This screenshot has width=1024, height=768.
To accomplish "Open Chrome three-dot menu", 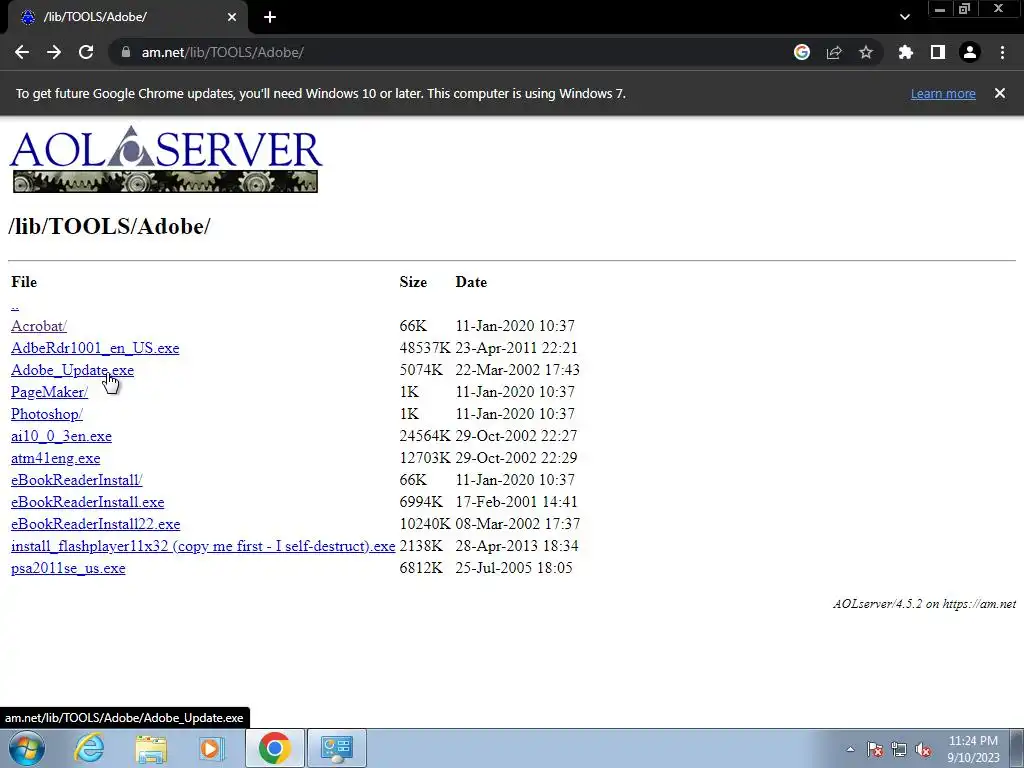I will pos(1002,52).
